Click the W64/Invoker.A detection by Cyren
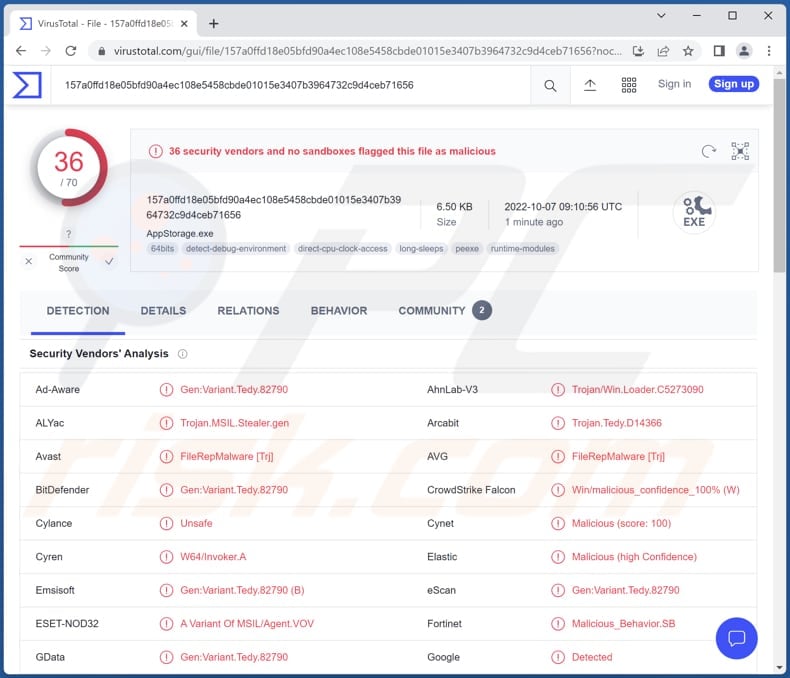Image resolution: width=790 pixels, height=678 pixels. [x=213, y=557]
